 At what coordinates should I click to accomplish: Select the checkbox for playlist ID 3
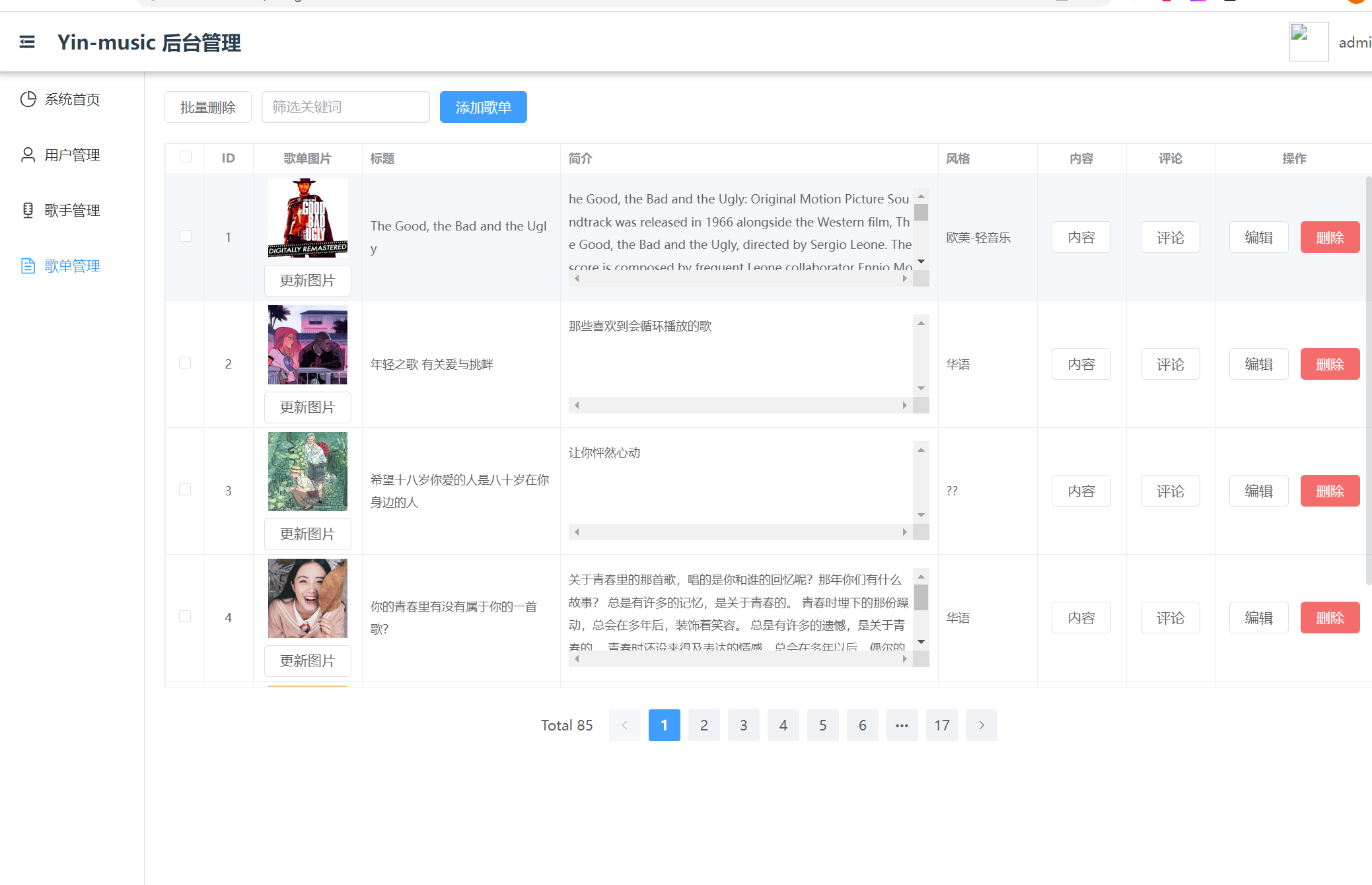tap(186, 490)
